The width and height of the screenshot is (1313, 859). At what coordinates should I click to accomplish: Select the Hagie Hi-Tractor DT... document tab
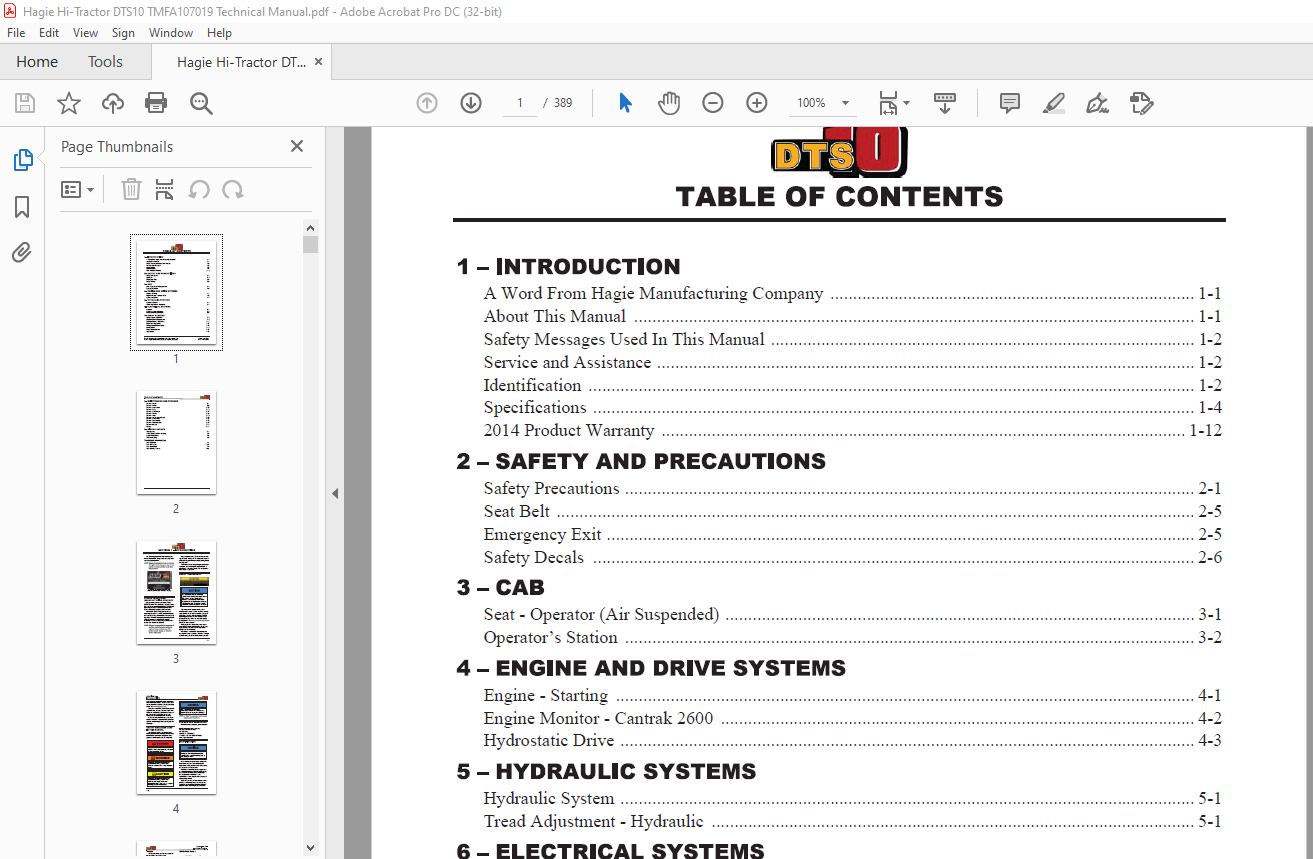[x=241, y=62]
